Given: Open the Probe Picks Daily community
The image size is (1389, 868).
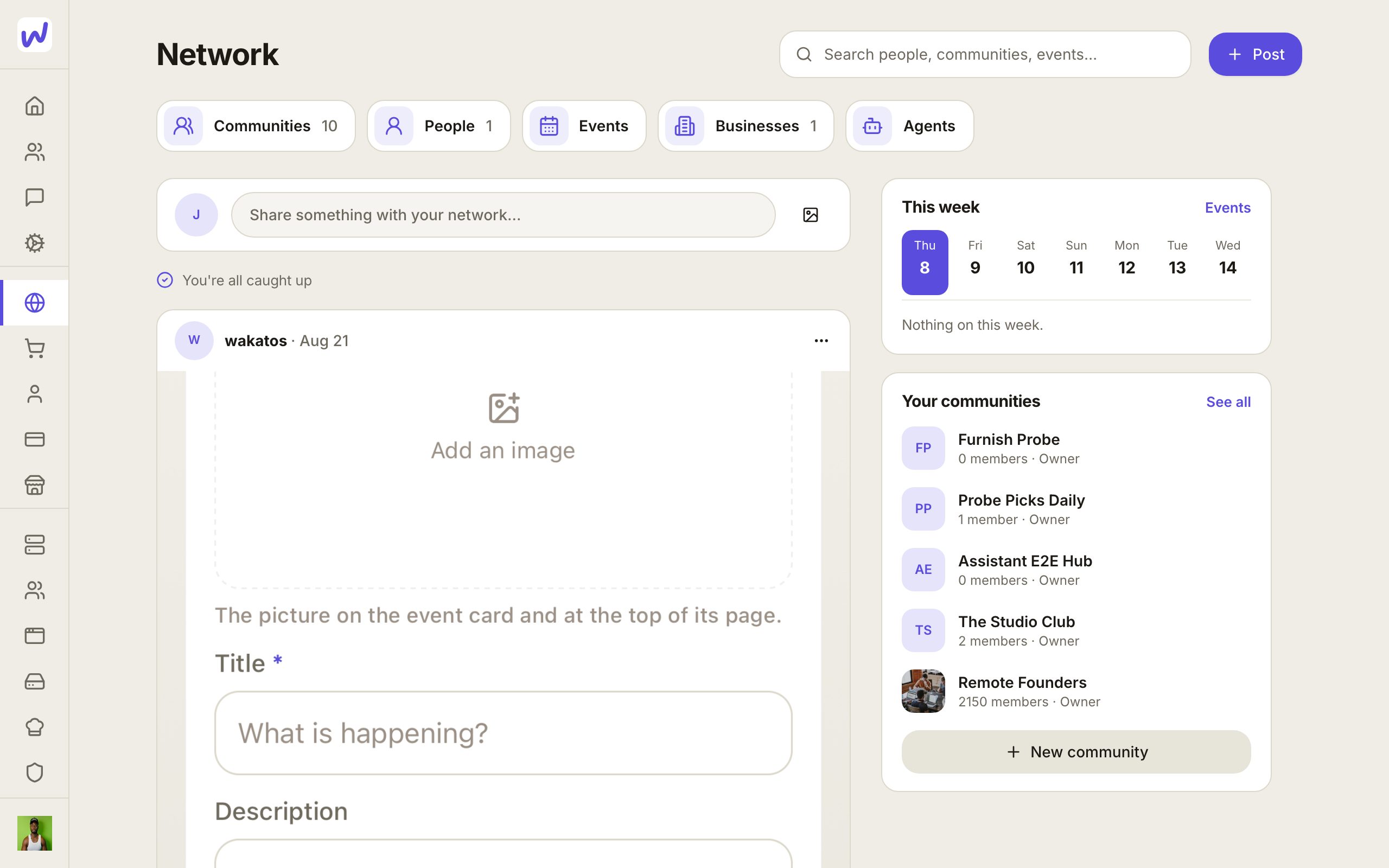Looking at the screenshot, I should click(x=1075, y=509).
